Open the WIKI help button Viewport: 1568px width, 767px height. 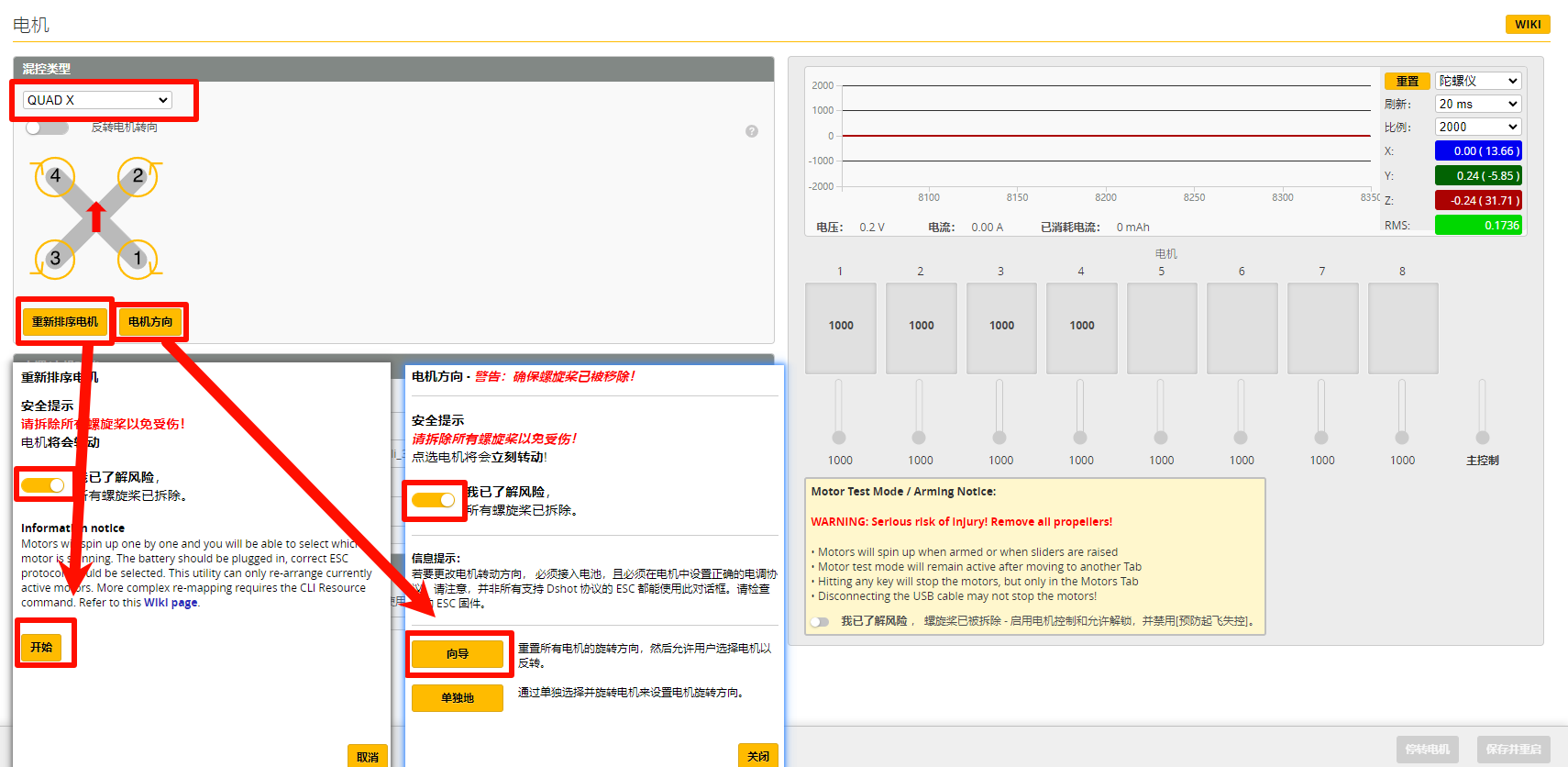pos(1527,25)
